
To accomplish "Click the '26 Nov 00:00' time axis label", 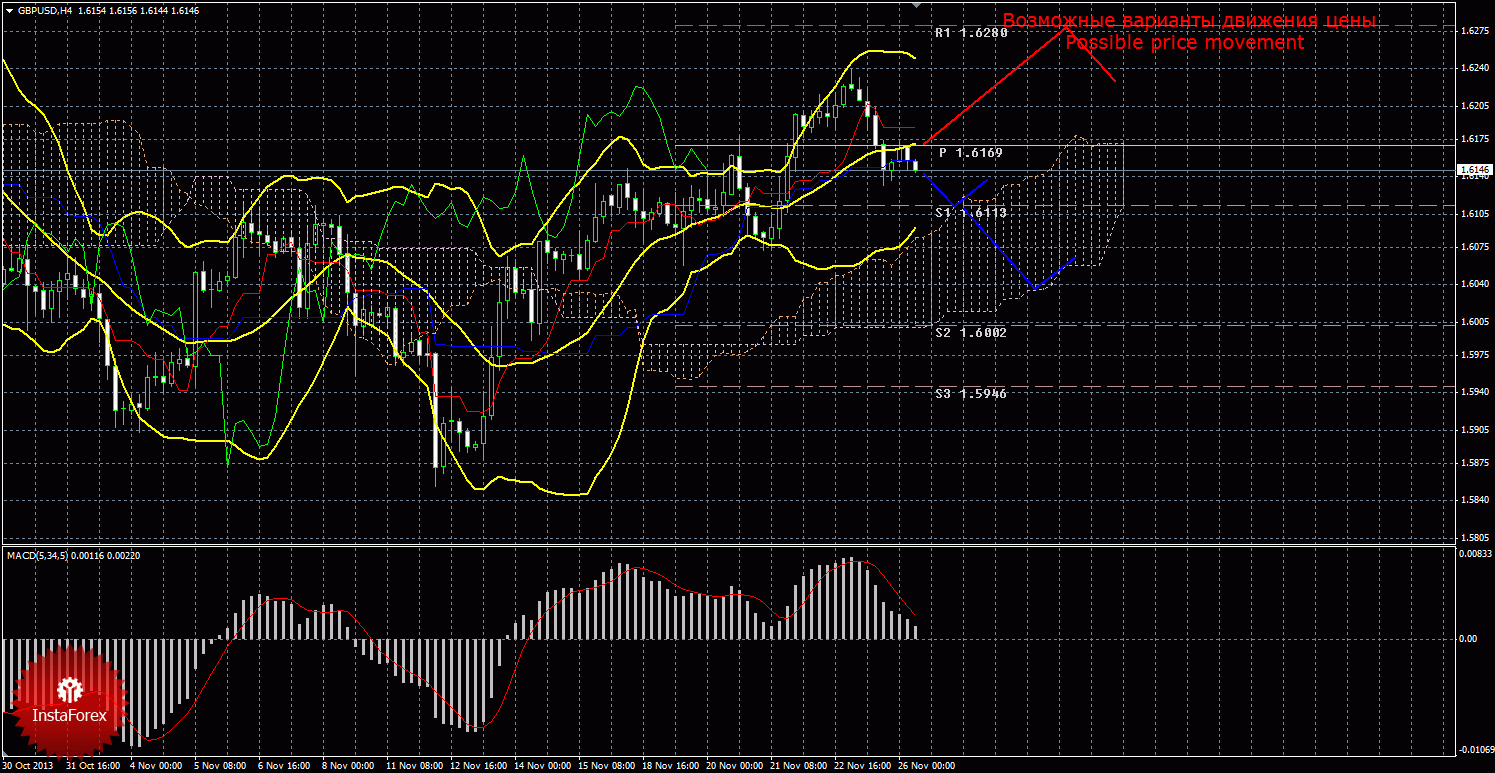I will 927,766.
